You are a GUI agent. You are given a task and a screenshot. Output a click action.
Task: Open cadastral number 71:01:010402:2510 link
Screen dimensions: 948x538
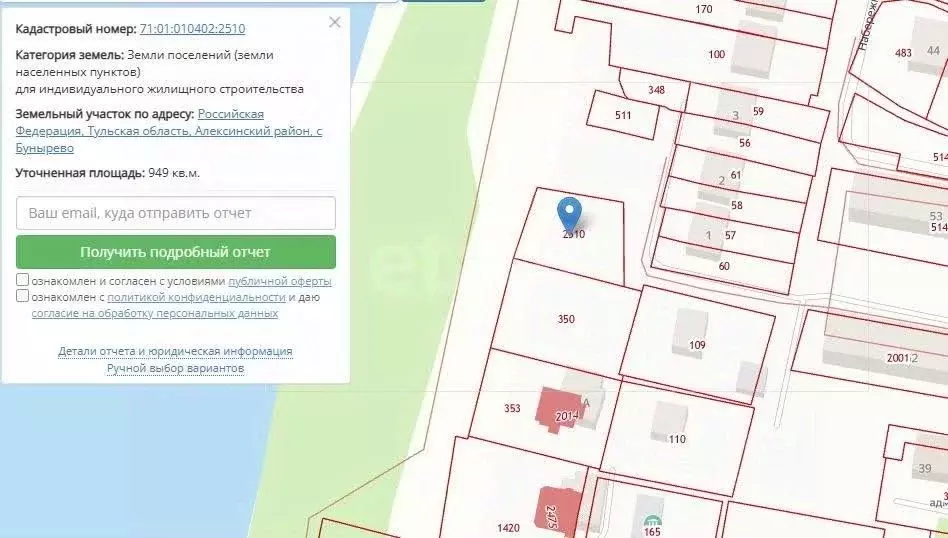192,28
